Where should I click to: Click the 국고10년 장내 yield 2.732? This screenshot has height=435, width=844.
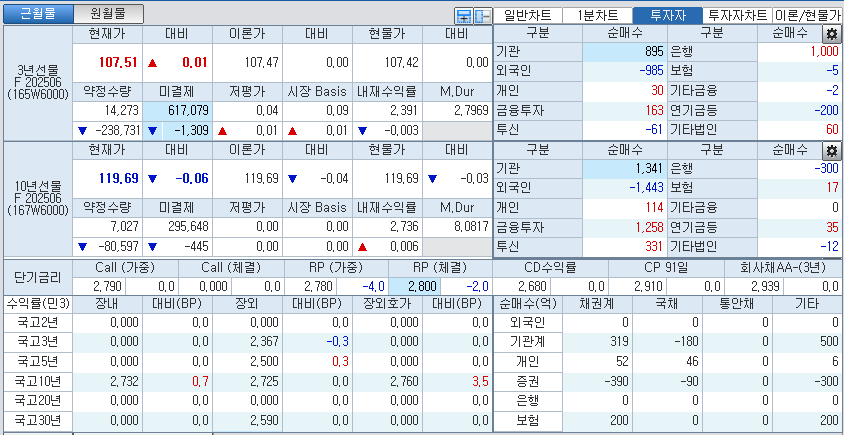point(125,382)
